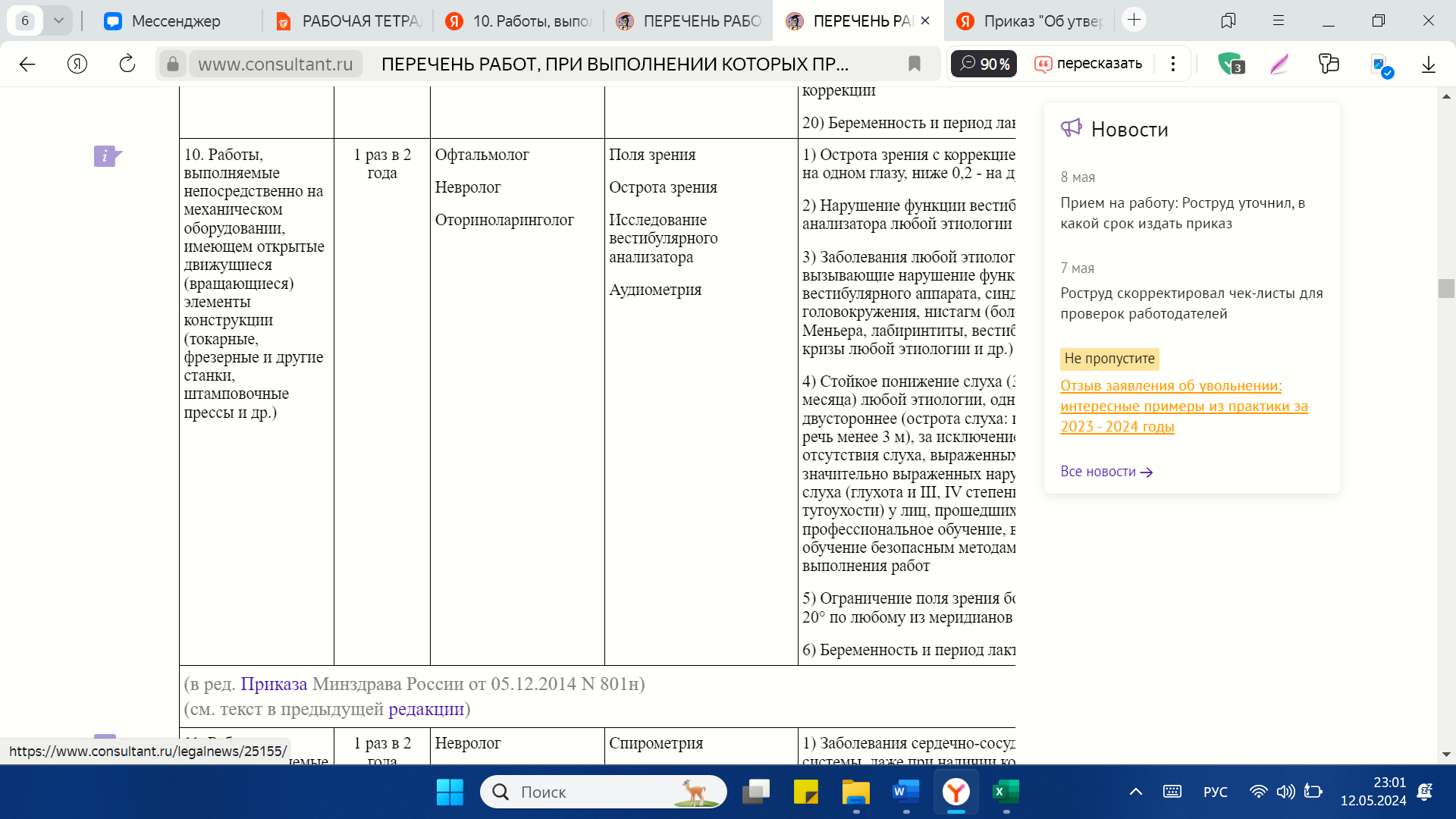1456x819 pixels.
Task: Open the notification bell icon
Action: (1425, 792)
